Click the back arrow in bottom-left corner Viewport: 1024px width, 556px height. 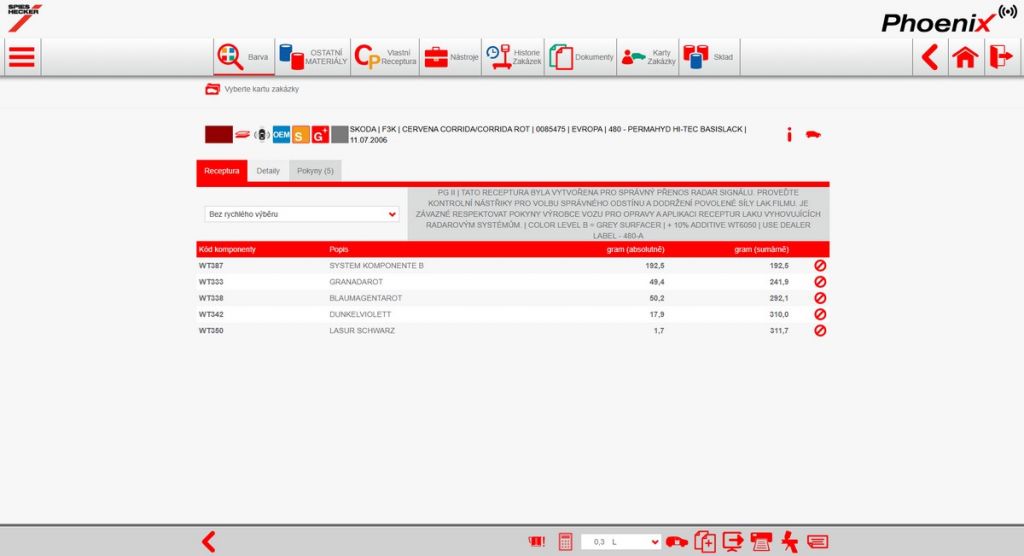tap(208, 541)
